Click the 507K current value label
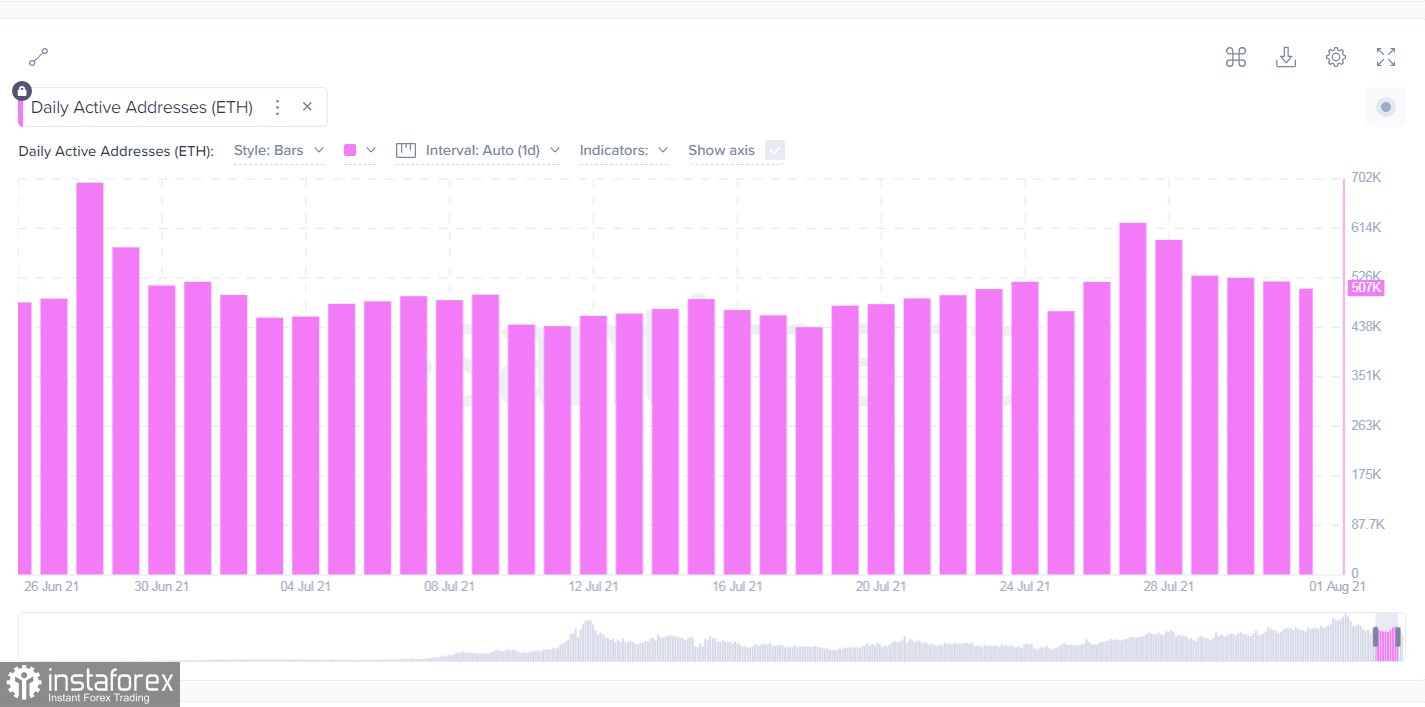The width and height of the screenshot is (1425, 707). coord(1366,288)
